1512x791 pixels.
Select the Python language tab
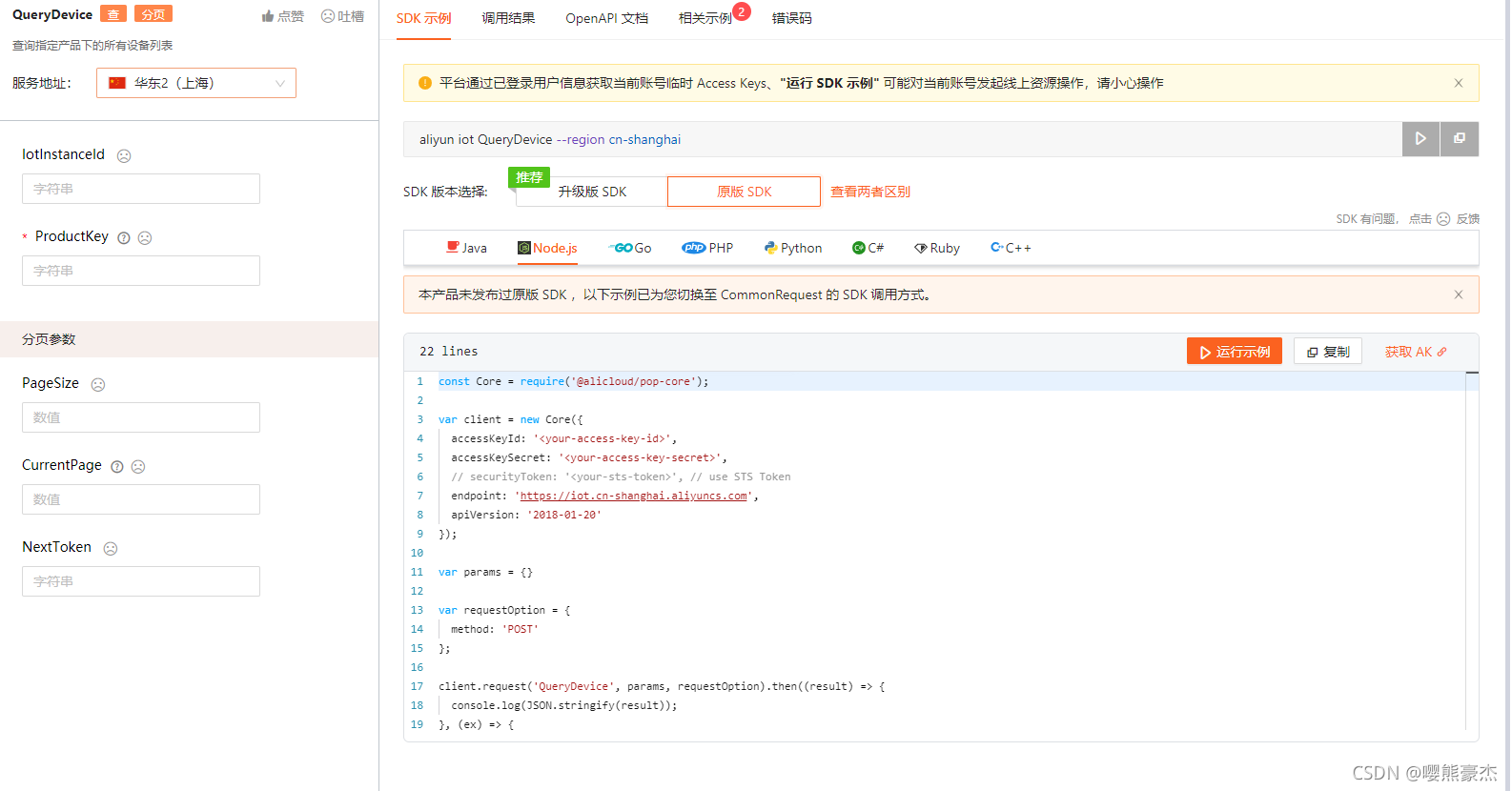793,248
